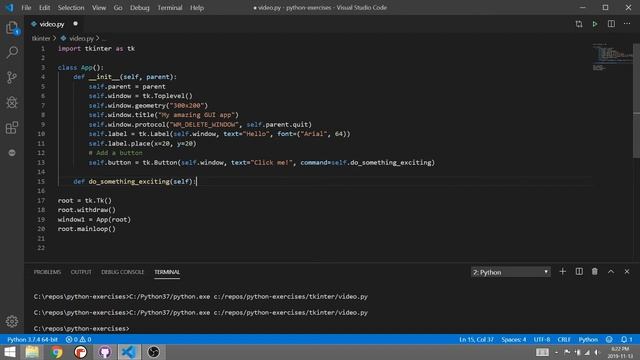Change the CRLF end of line sequence

(x=564, y=340)
